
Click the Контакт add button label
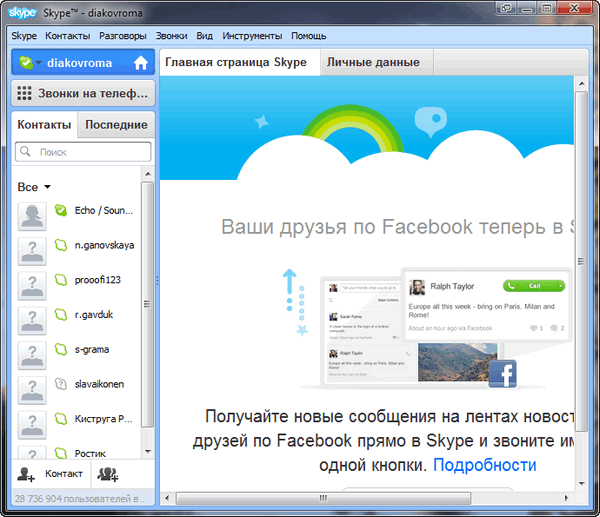pos(64,474)
